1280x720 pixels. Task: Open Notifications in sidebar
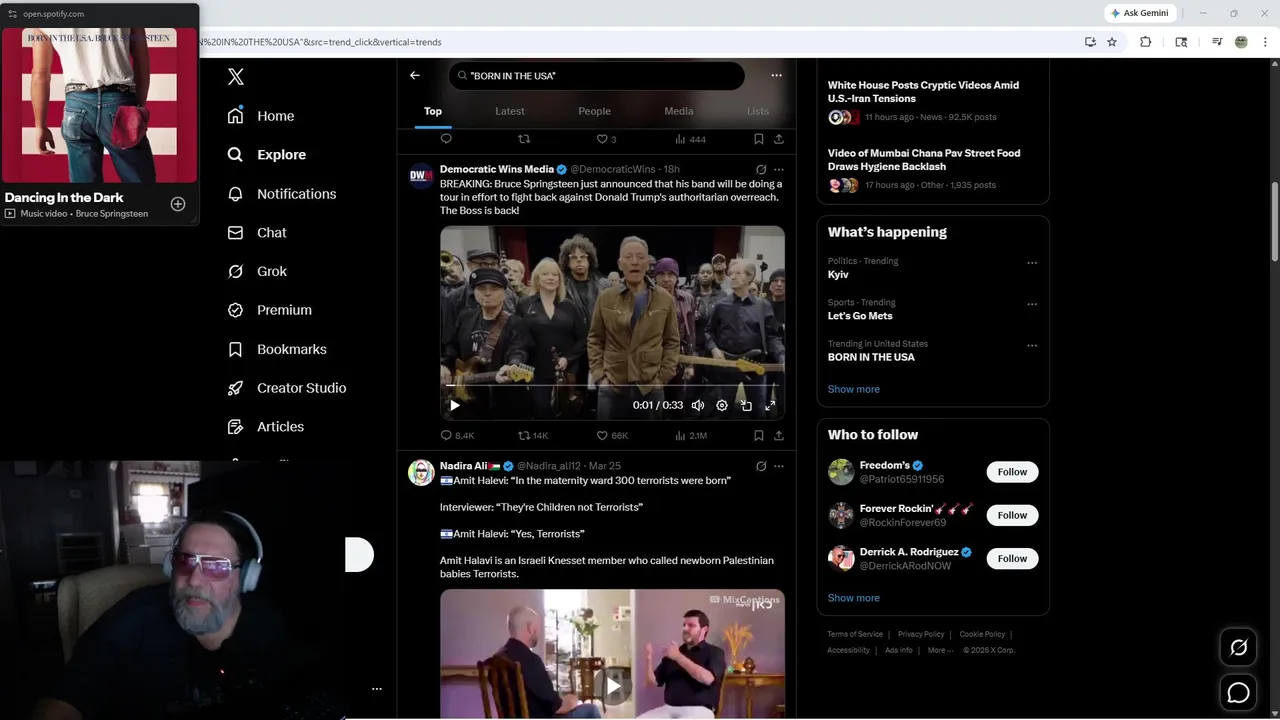(x=282, y=194)
